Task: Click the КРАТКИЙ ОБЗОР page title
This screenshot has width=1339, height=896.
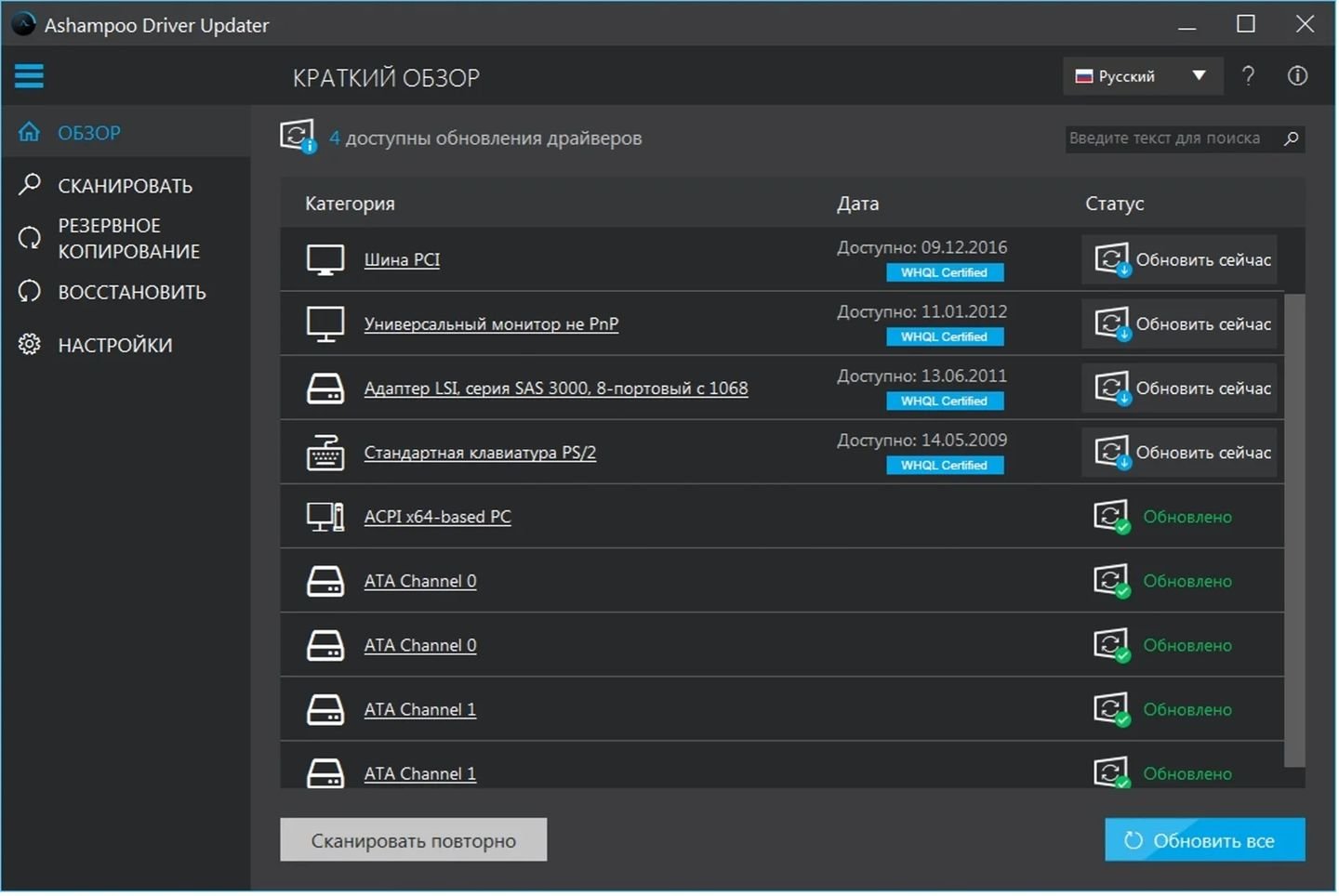Action: click(x=387, y=78)
